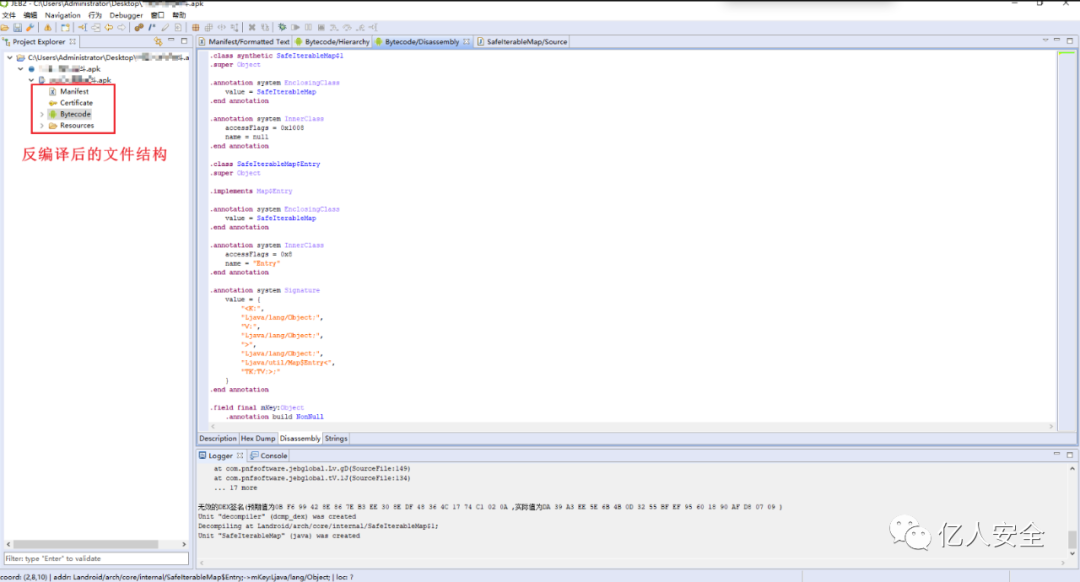Collapse the C:\Users\Administrator\Desktop root node
This screenshot has height=582, width=1080.
click(x=10, y=58)
